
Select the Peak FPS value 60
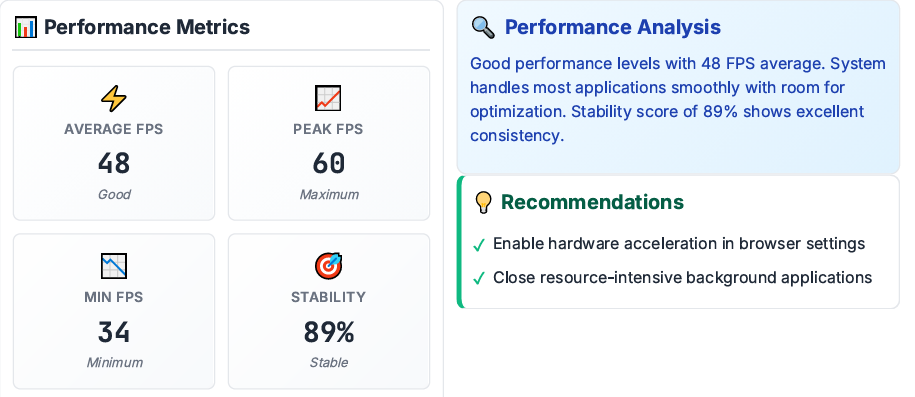(x=329, y=163)
